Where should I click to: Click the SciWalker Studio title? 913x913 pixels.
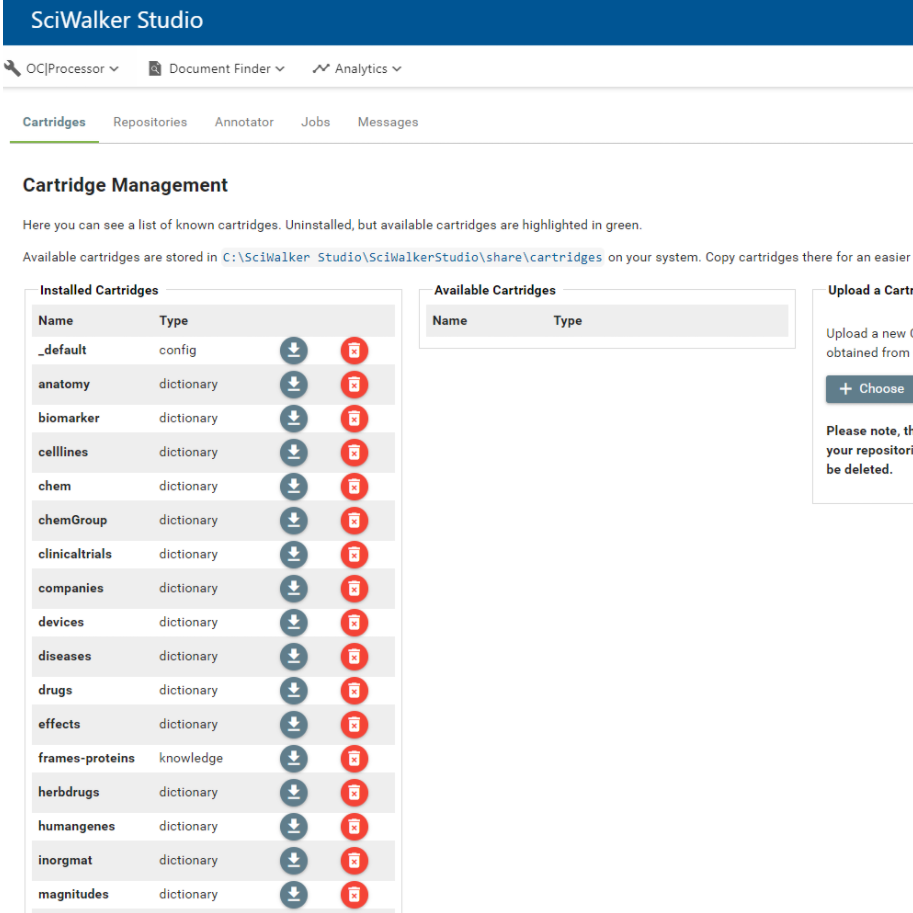pos(117,20)
